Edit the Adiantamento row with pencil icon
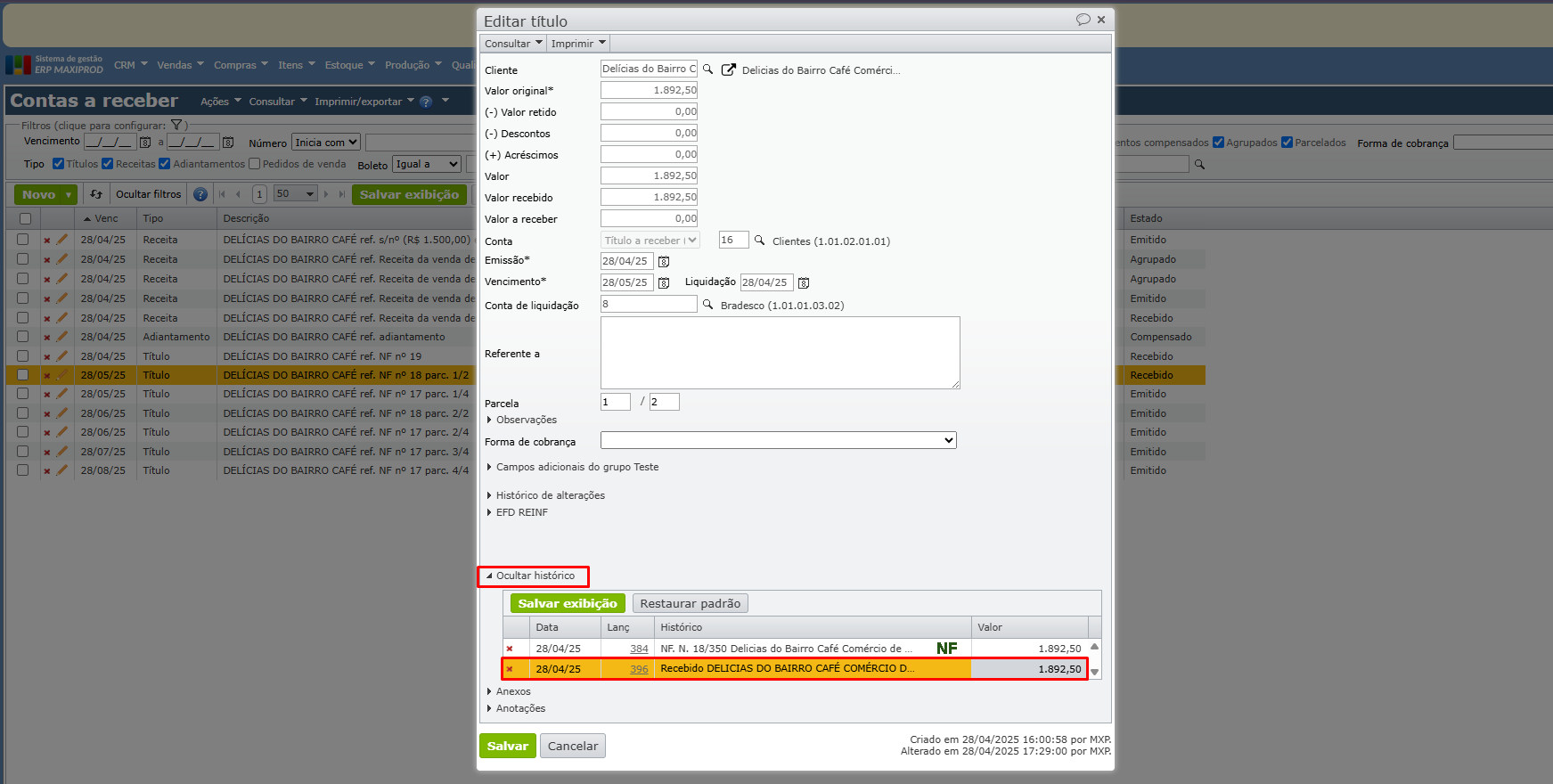The image size is (1553, 784). 61,337
